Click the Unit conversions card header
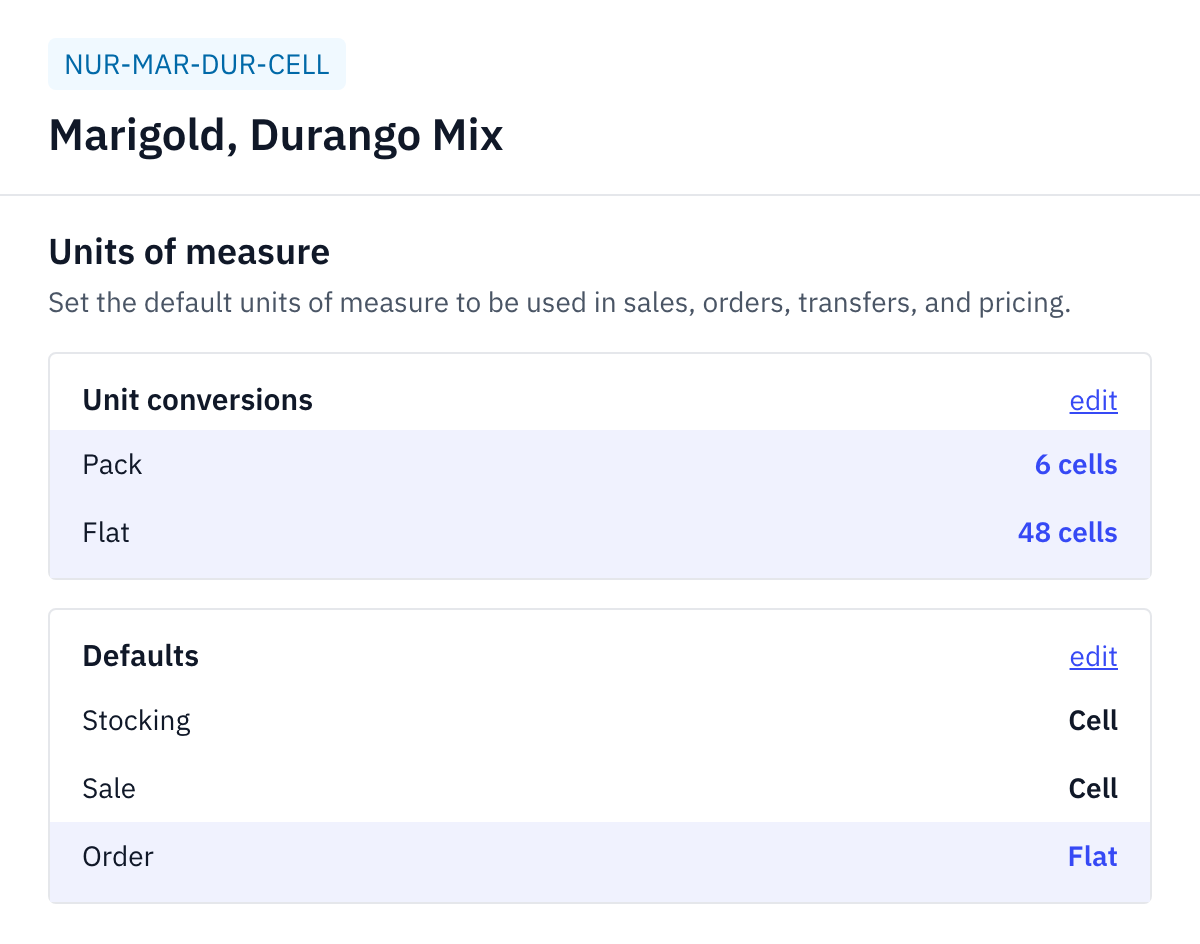Screen dimensions: 1200x944 pyautogui.click(x=198, y=401)
